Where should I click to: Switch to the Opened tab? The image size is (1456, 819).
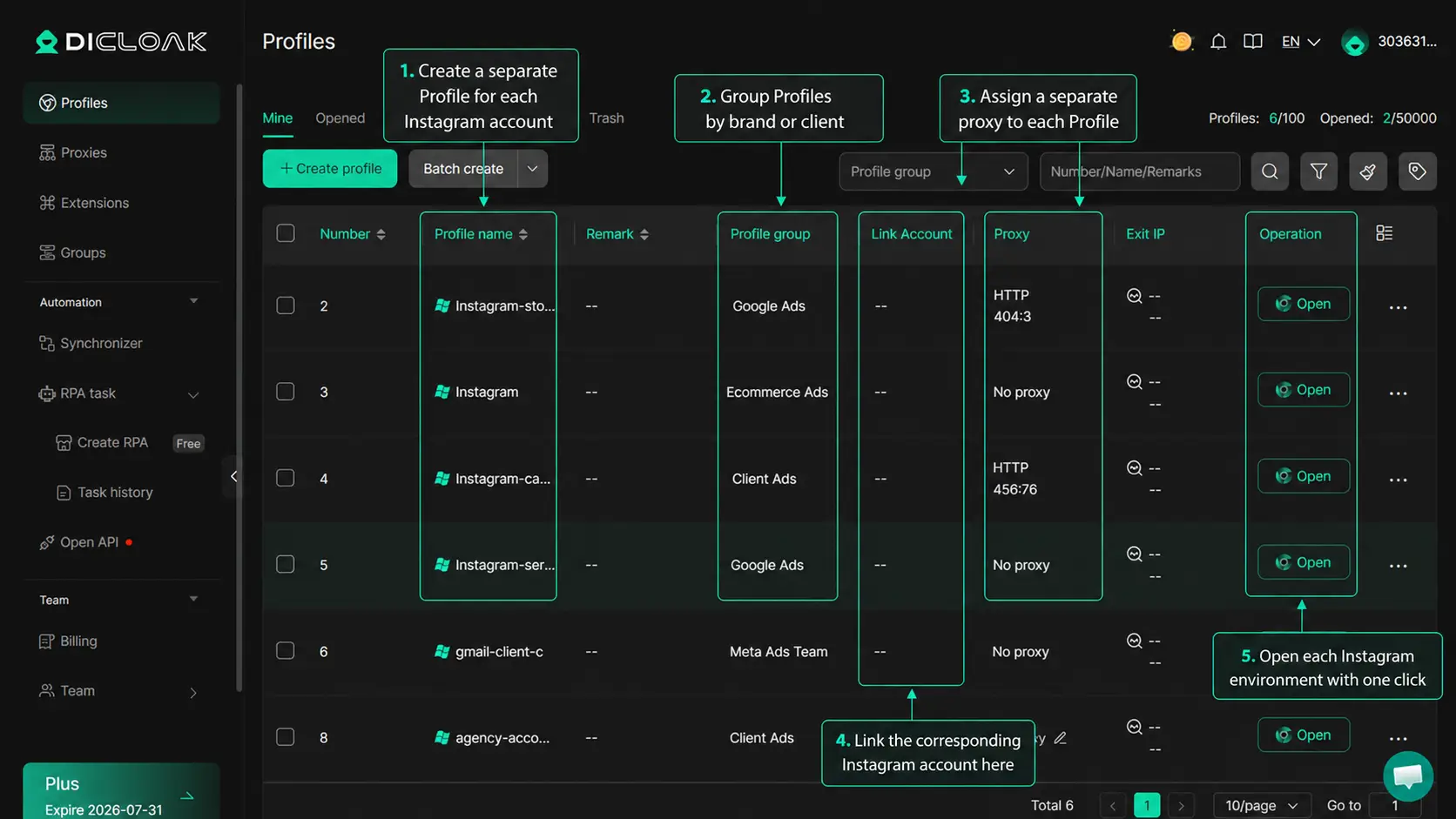coord(340,118)
